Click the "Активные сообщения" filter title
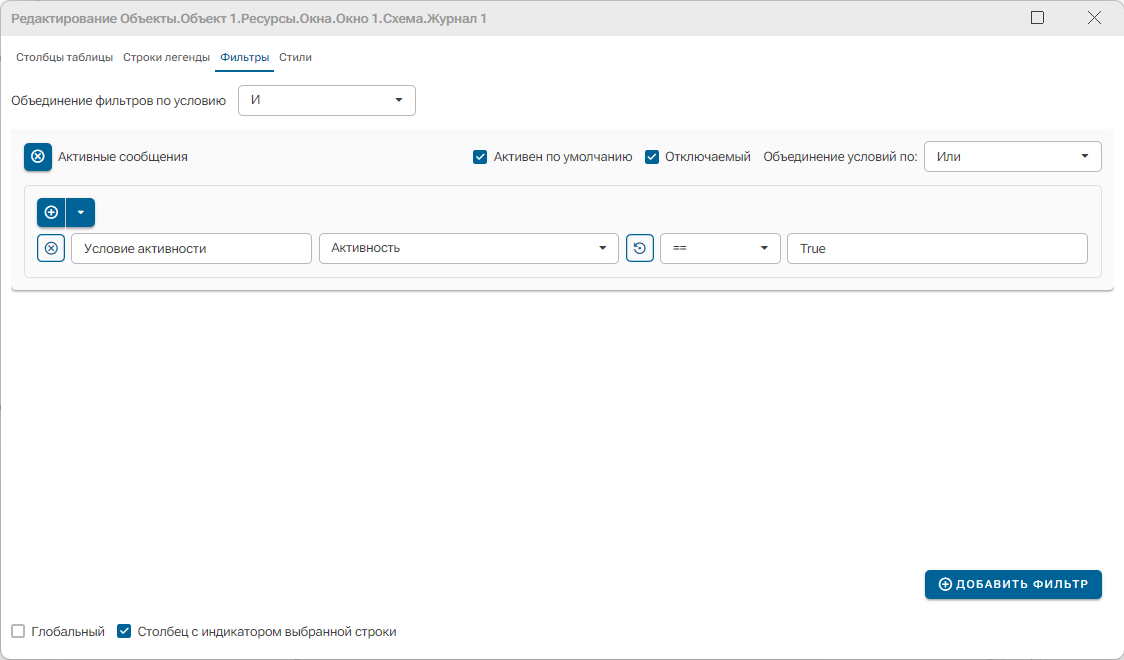 pos(123,157)
